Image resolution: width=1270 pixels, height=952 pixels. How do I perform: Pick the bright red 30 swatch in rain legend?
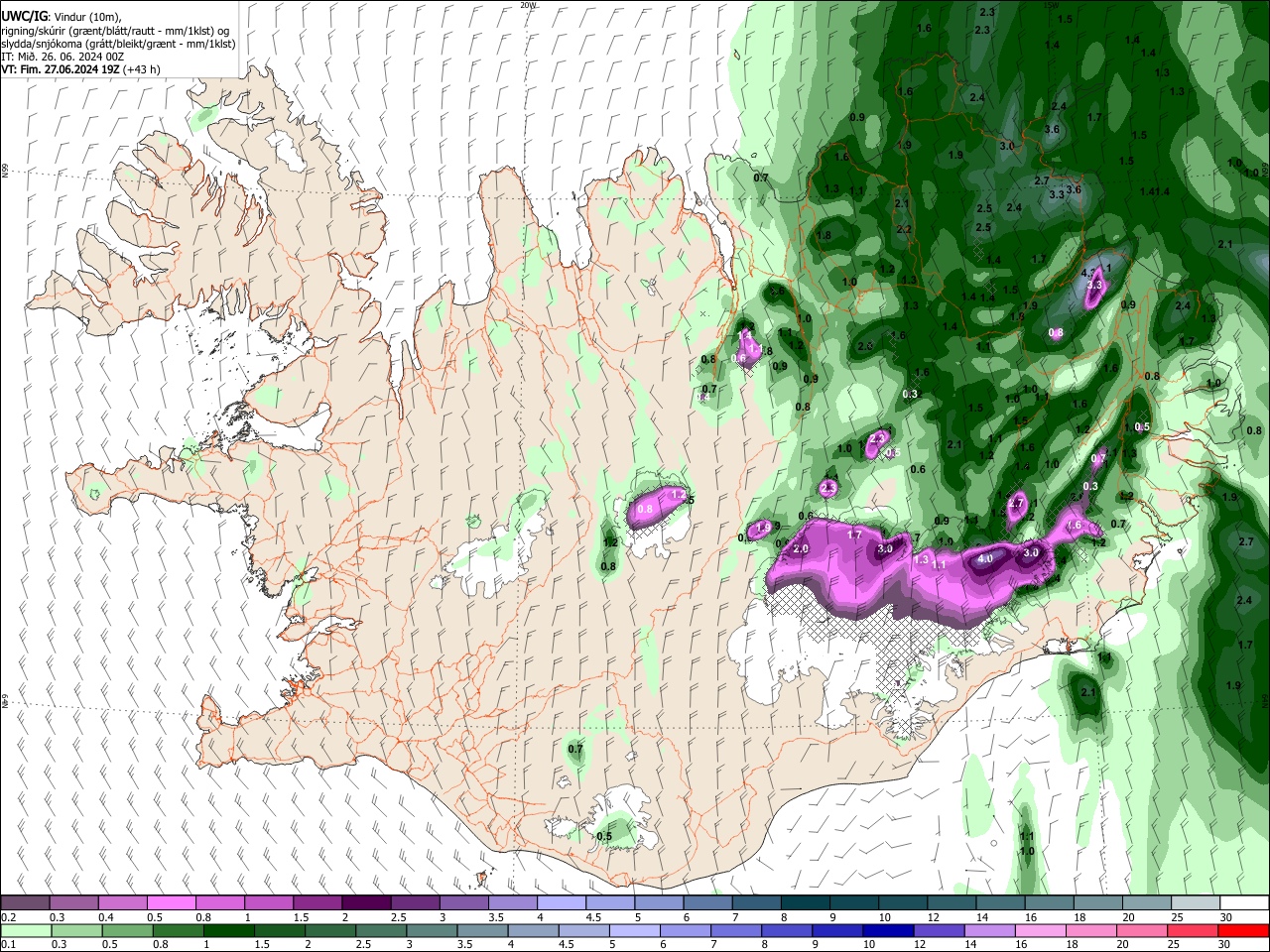pos(1244,930)
